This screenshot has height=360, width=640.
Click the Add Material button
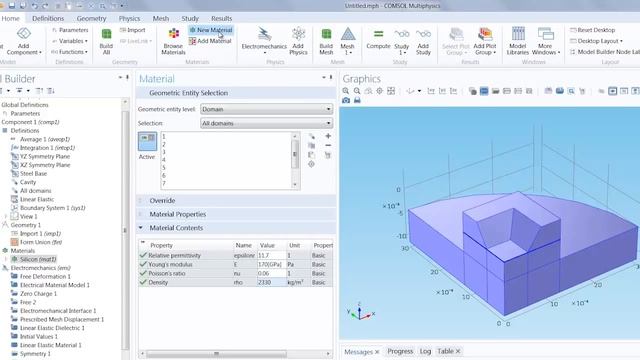pos(210,41)
